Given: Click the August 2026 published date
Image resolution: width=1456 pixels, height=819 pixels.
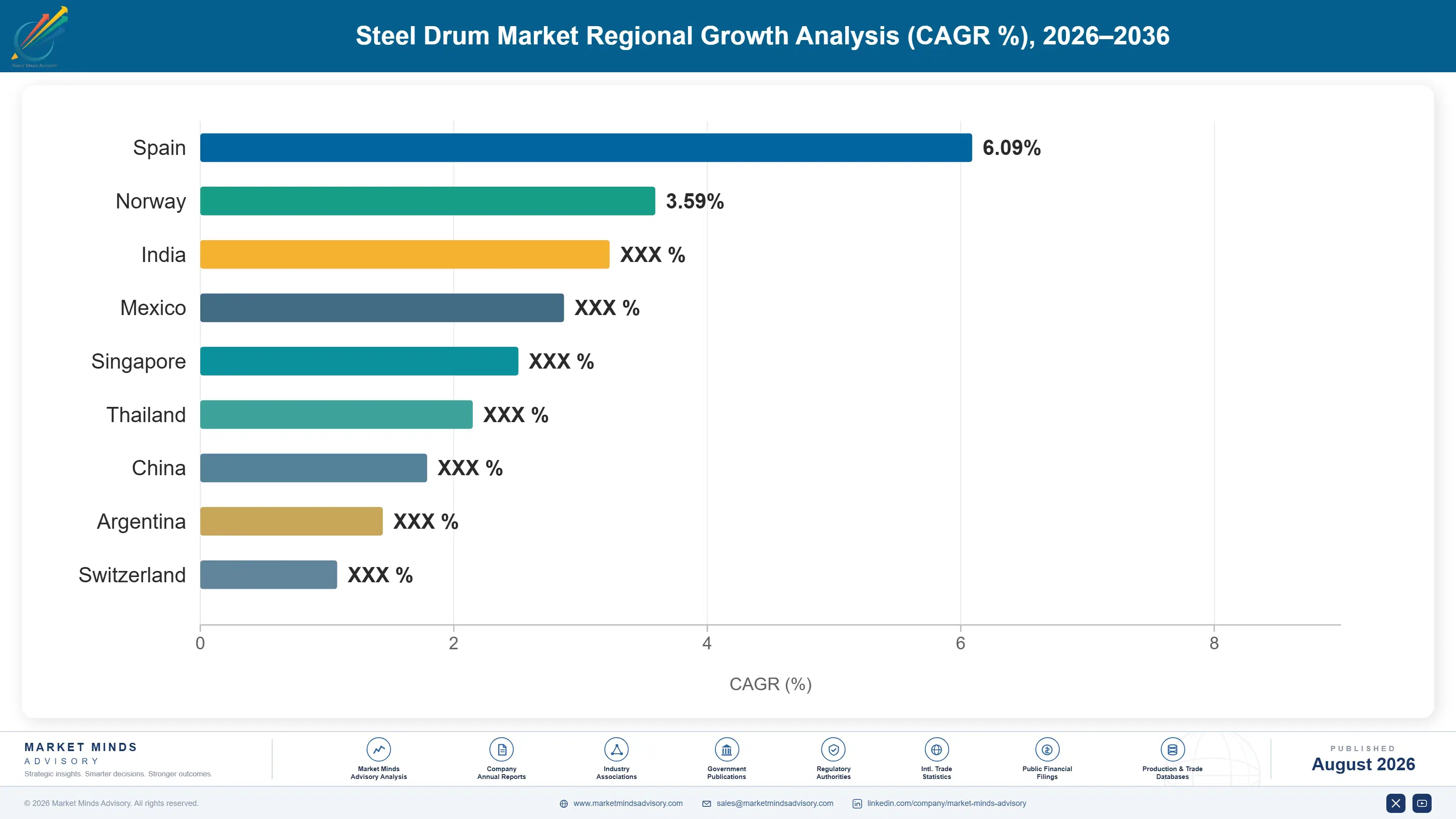Looking at the screenshot, I should pos(1363,764).
